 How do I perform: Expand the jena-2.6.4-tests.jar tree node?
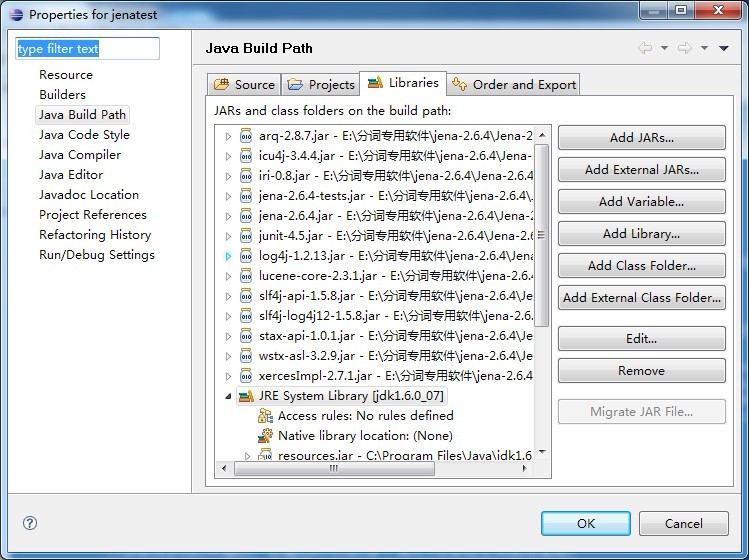point(228,197)
